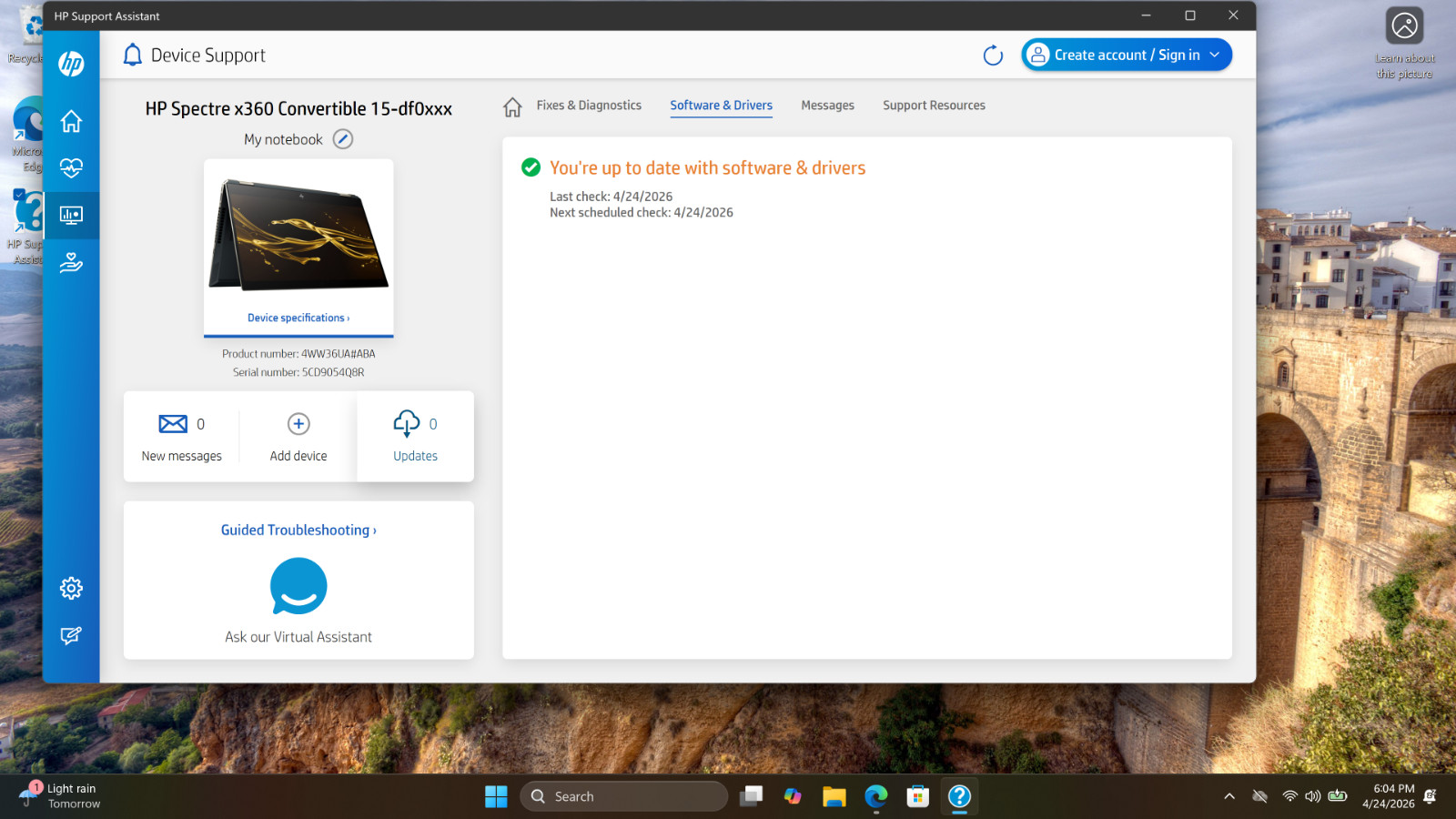Click Last check: 4/24/2026 text

tap(611, 197)
